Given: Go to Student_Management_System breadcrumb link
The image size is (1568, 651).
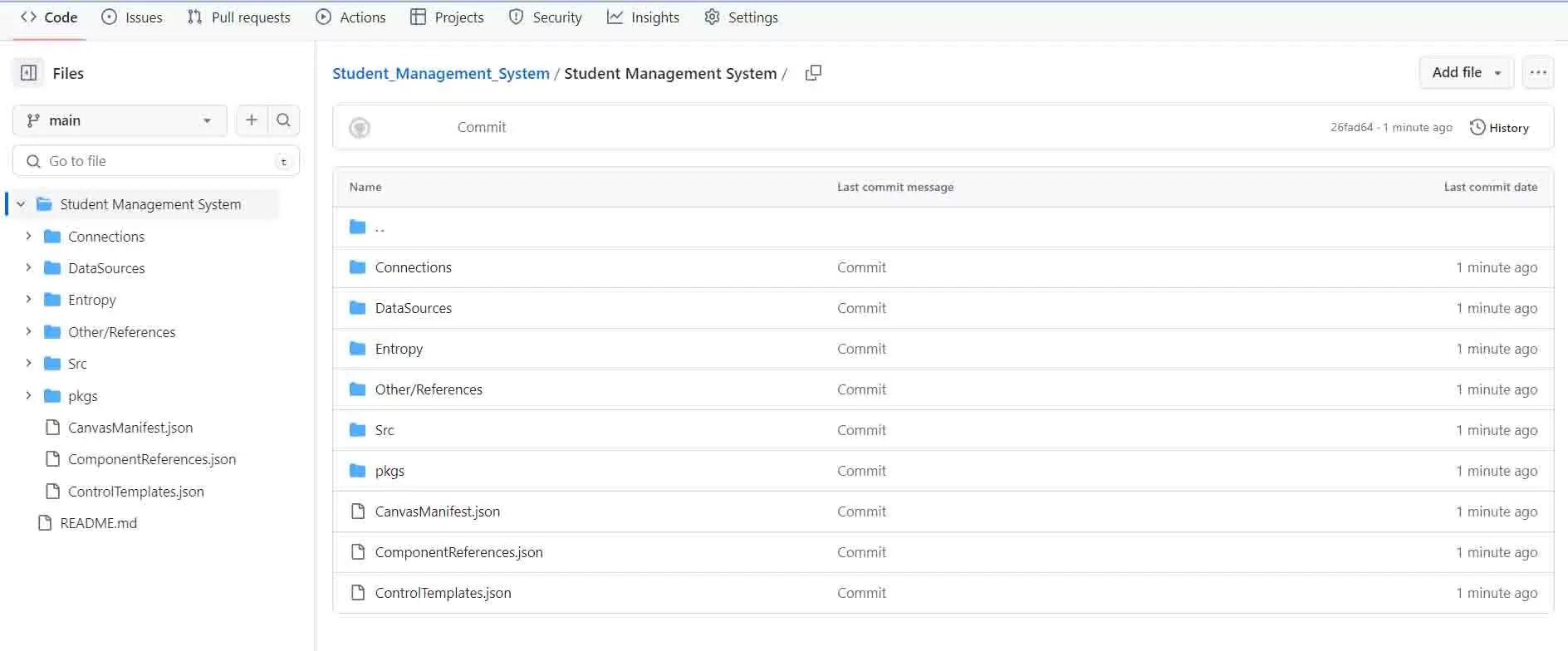Looking at the screenshot, I should 441,73.
